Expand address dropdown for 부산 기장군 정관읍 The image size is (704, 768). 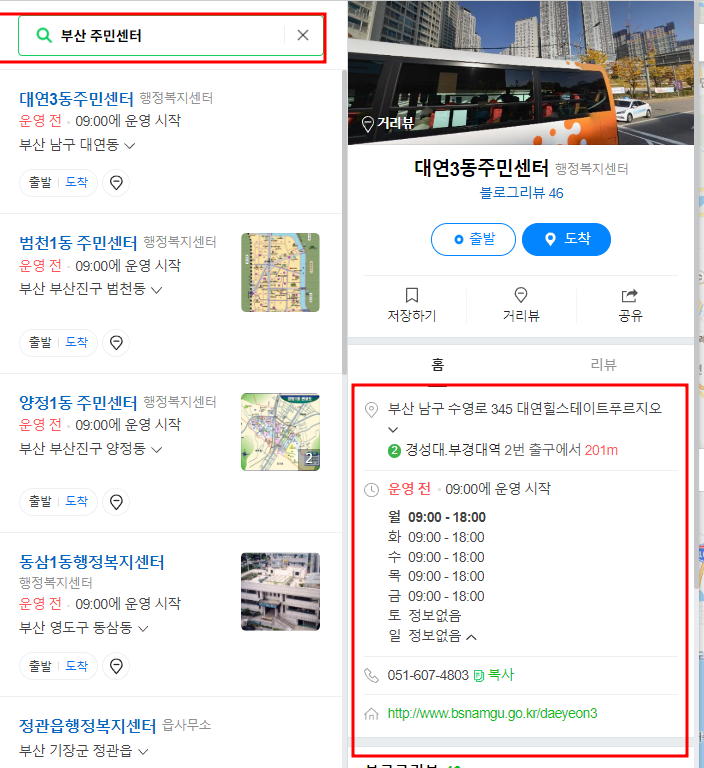coord(143,751)
